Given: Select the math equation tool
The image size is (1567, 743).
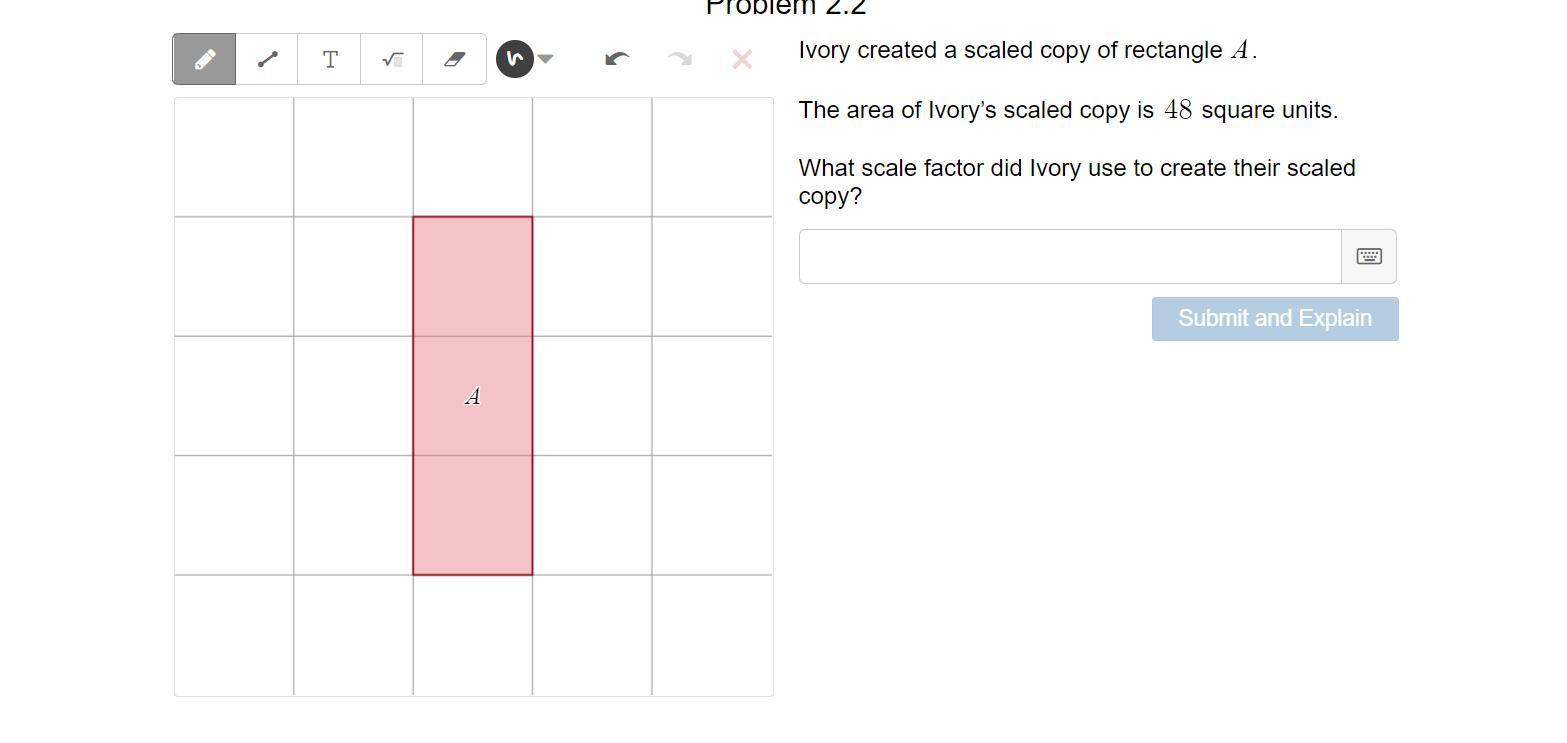Looking at the screenshot, I should [392, 59].
